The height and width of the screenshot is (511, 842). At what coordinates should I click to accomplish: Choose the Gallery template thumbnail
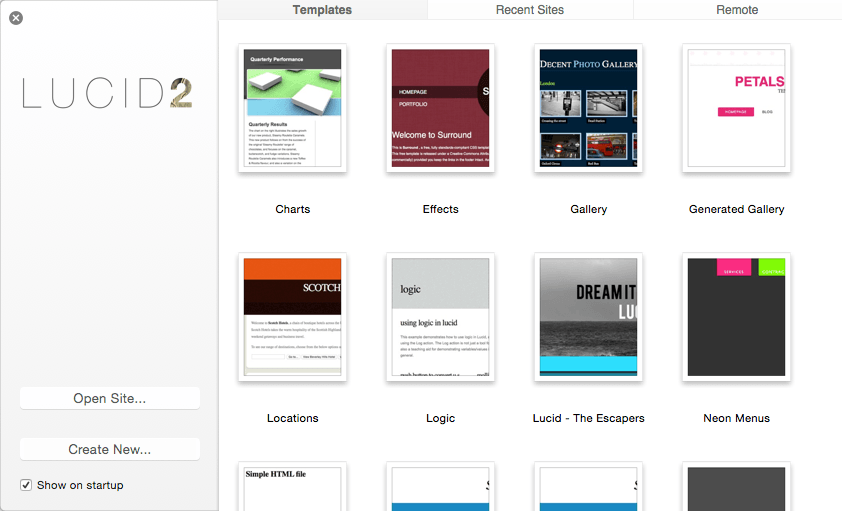coord(589,108)
